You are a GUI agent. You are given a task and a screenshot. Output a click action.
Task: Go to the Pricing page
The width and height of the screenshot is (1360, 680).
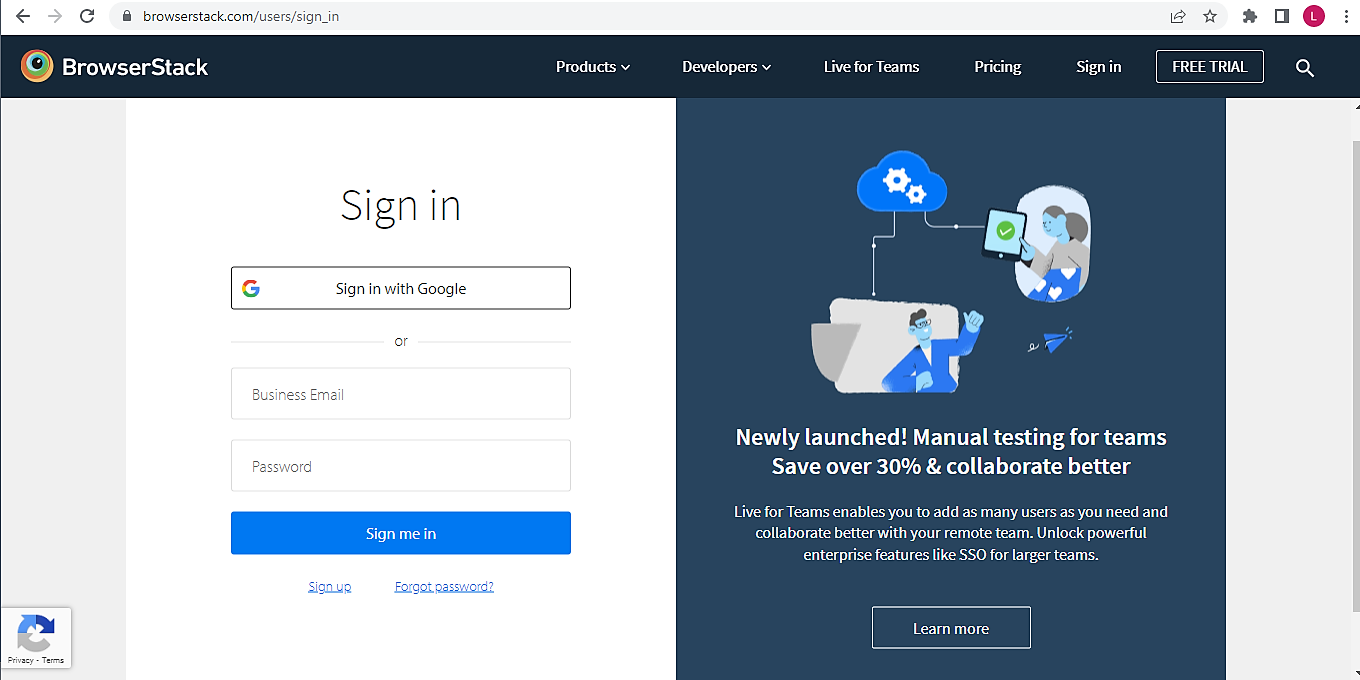click(x=997, y=67)
